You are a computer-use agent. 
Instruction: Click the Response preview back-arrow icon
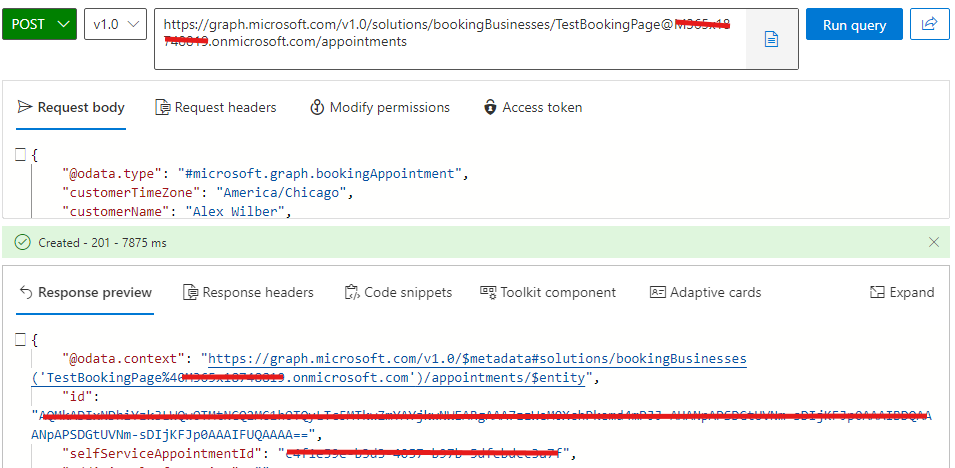(26, 293)
